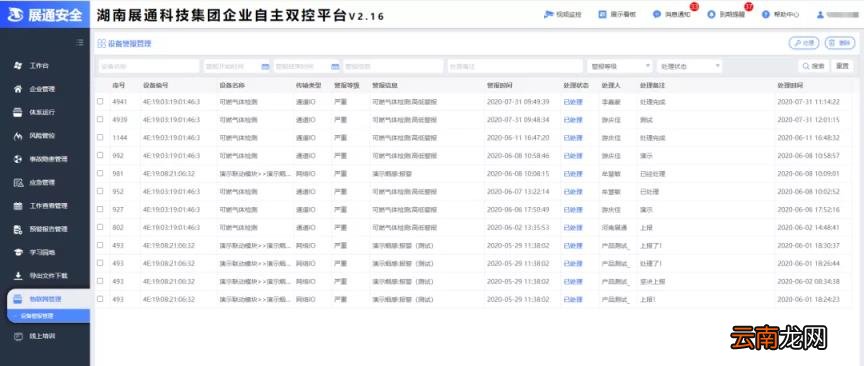Viewport: 864px width, 366px height.
Task: Click alarm time 2020-06-07 13:22:14
Action: pyautogui.click(x=518, y=192)
